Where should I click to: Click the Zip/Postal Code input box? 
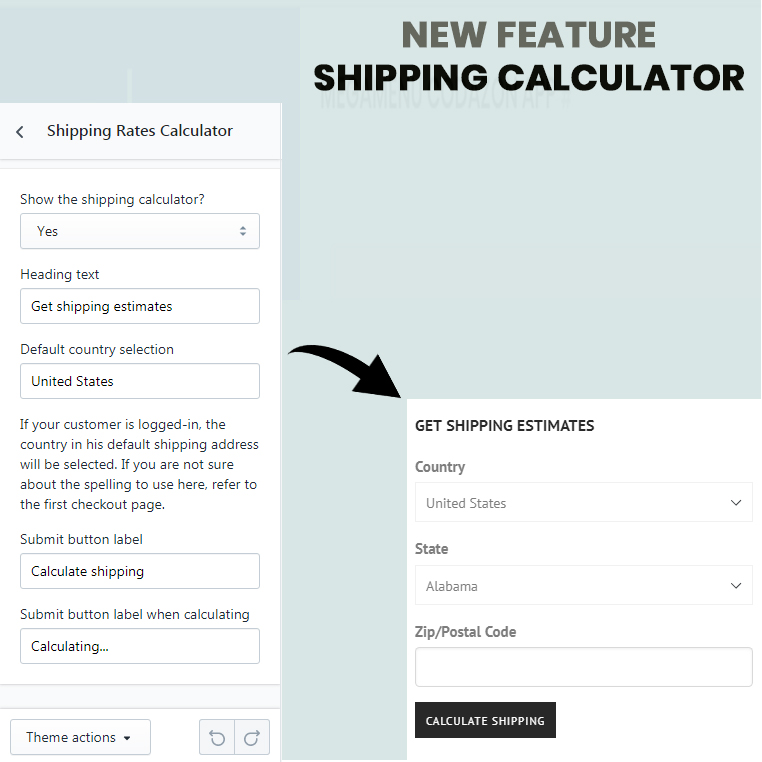pos(584,667)
